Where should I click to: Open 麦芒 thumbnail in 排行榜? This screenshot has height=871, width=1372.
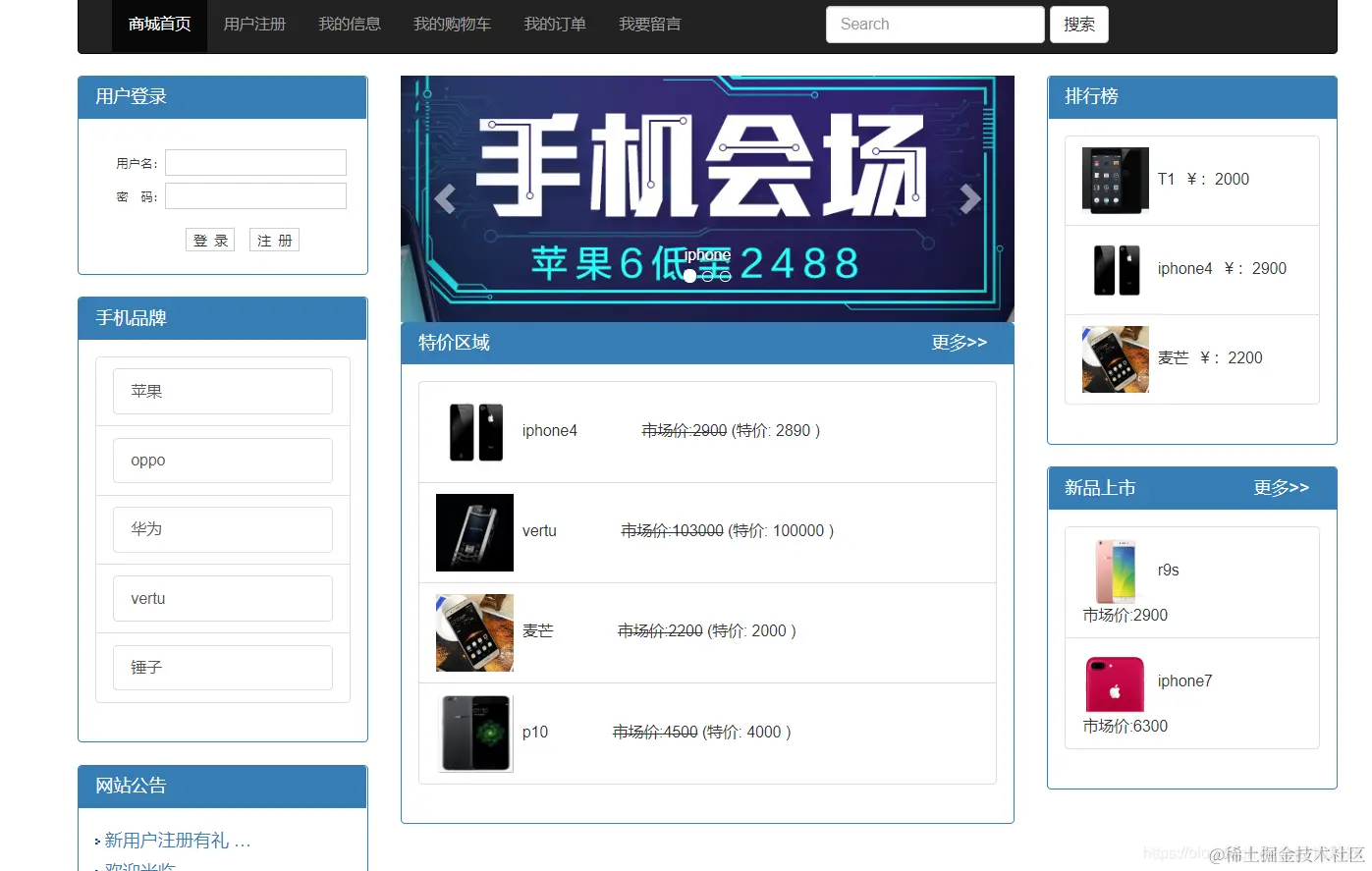click(1116, 359)
